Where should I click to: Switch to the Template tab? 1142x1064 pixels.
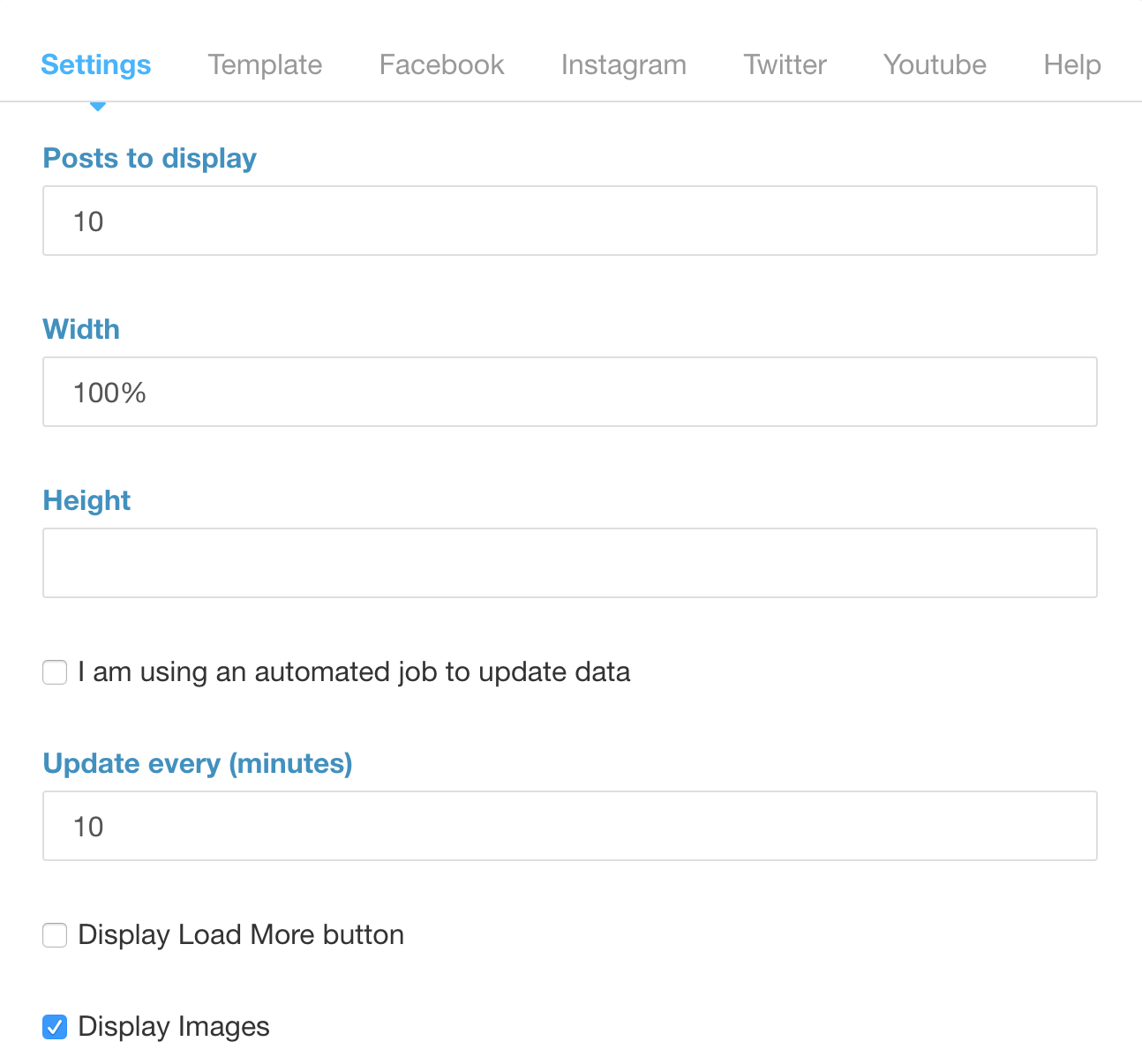265,65
